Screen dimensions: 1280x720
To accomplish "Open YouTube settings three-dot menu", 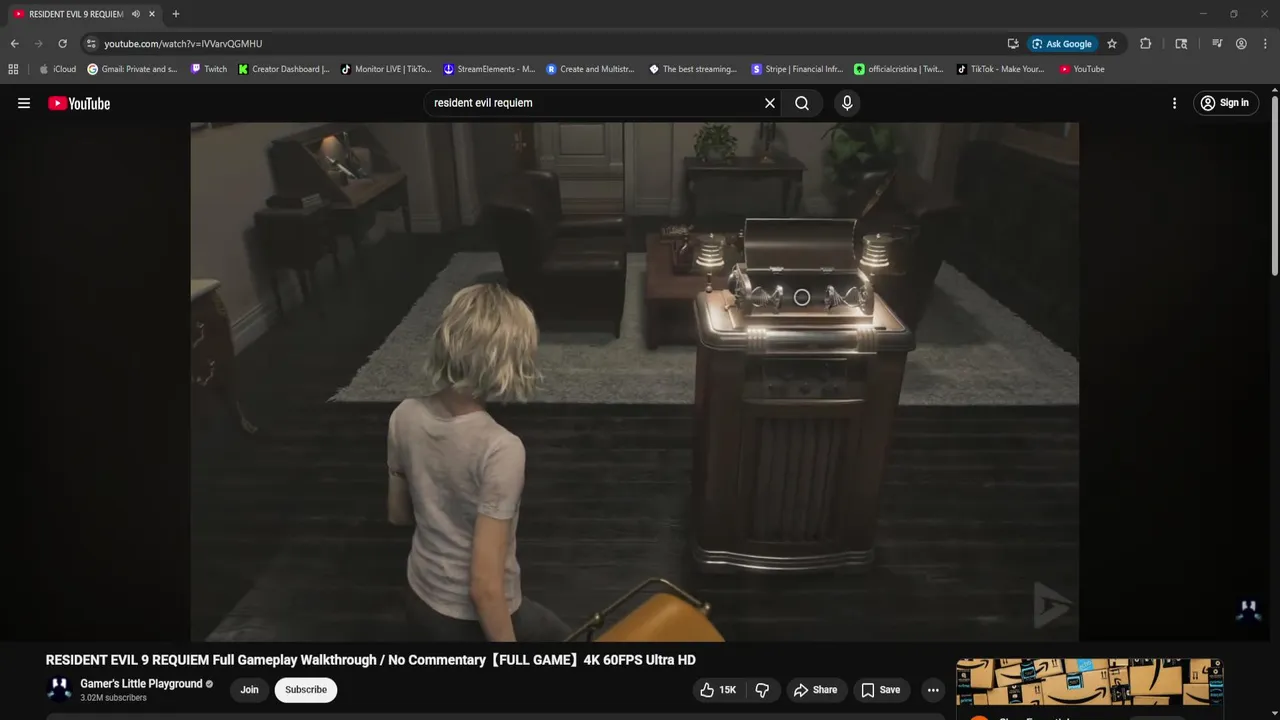I will point(1174,103).
